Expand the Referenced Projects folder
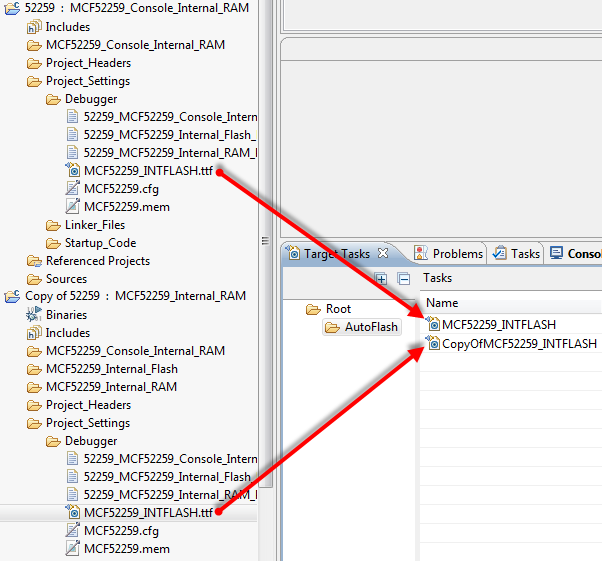Image resolution: width=602 pixels, height=561 pixels. [x=97, y=261]
